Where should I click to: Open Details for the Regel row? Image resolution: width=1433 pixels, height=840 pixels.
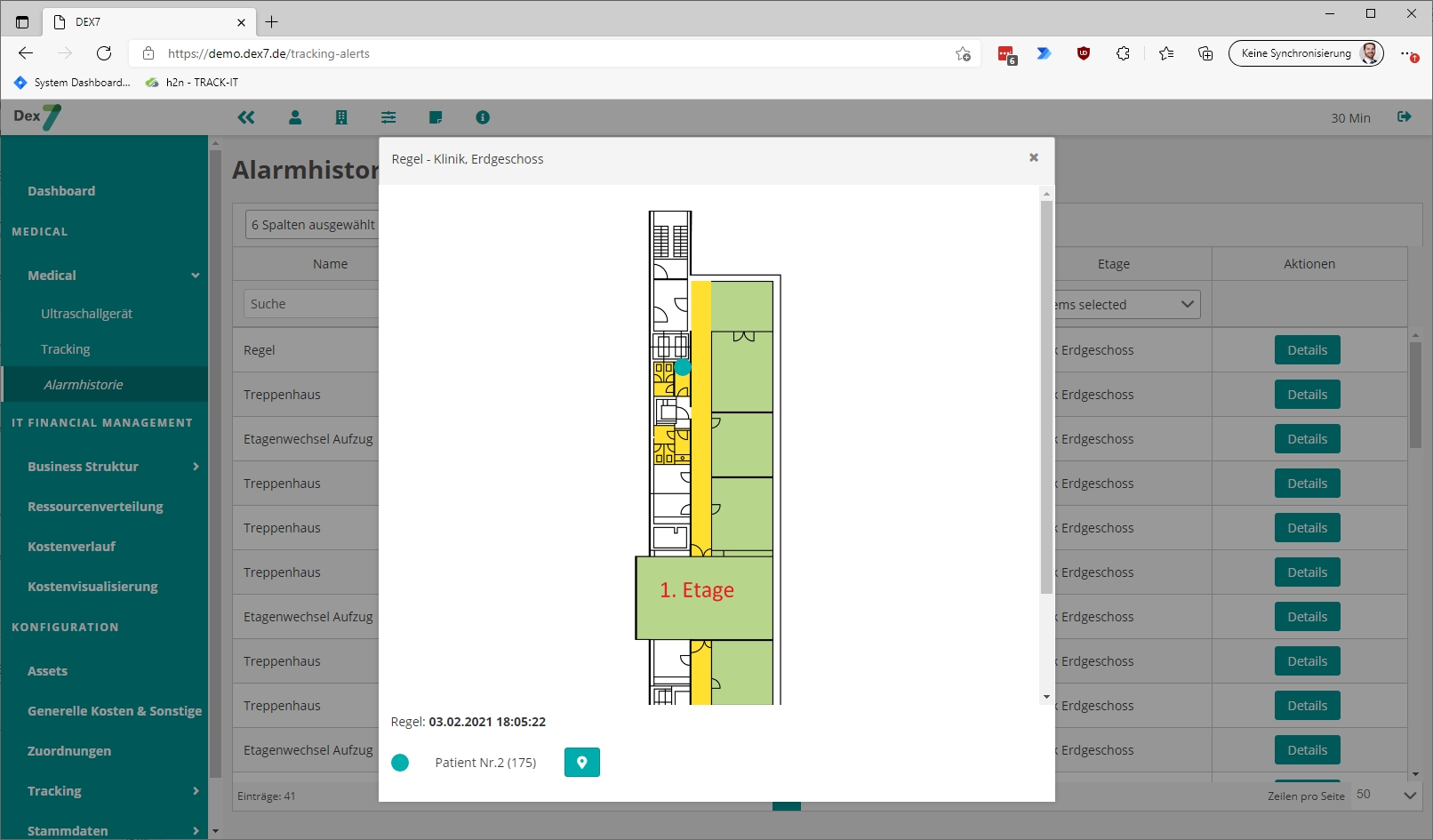coord(1307,350)
